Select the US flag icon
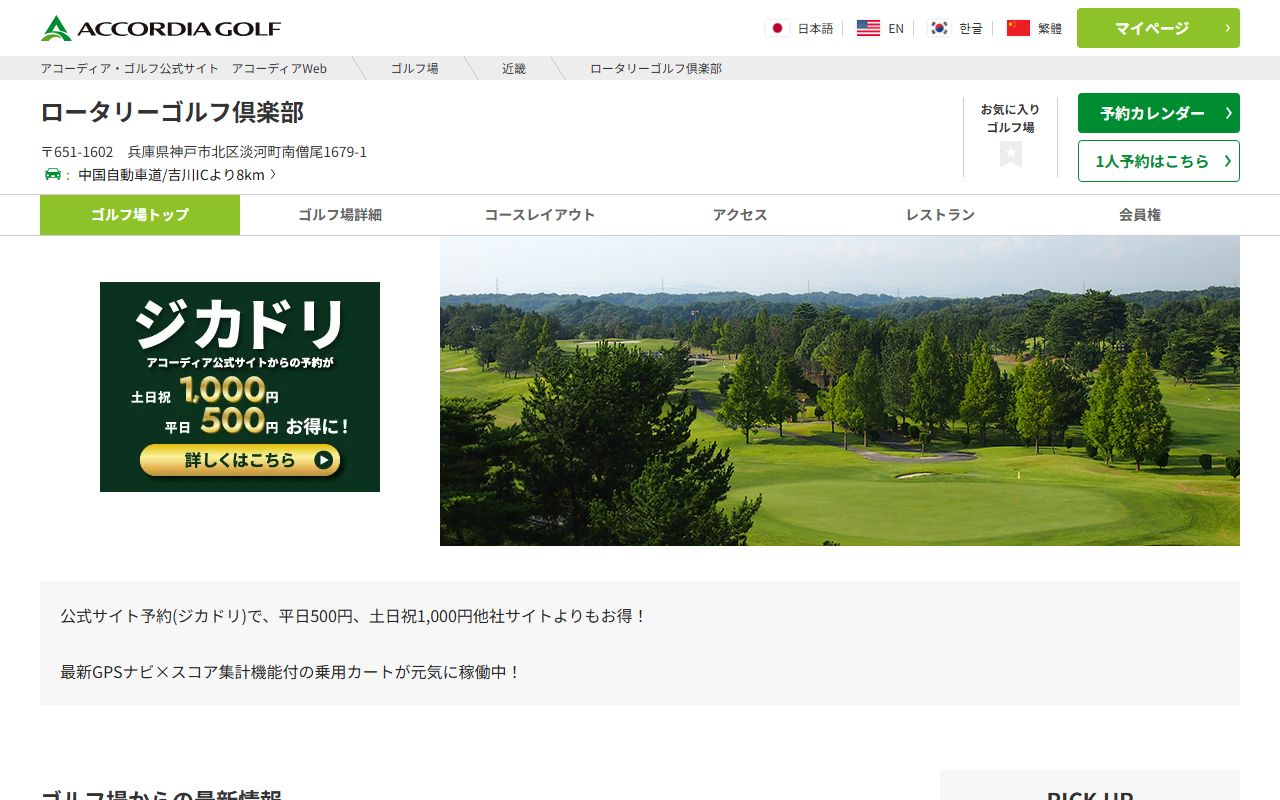 (868, 28)
